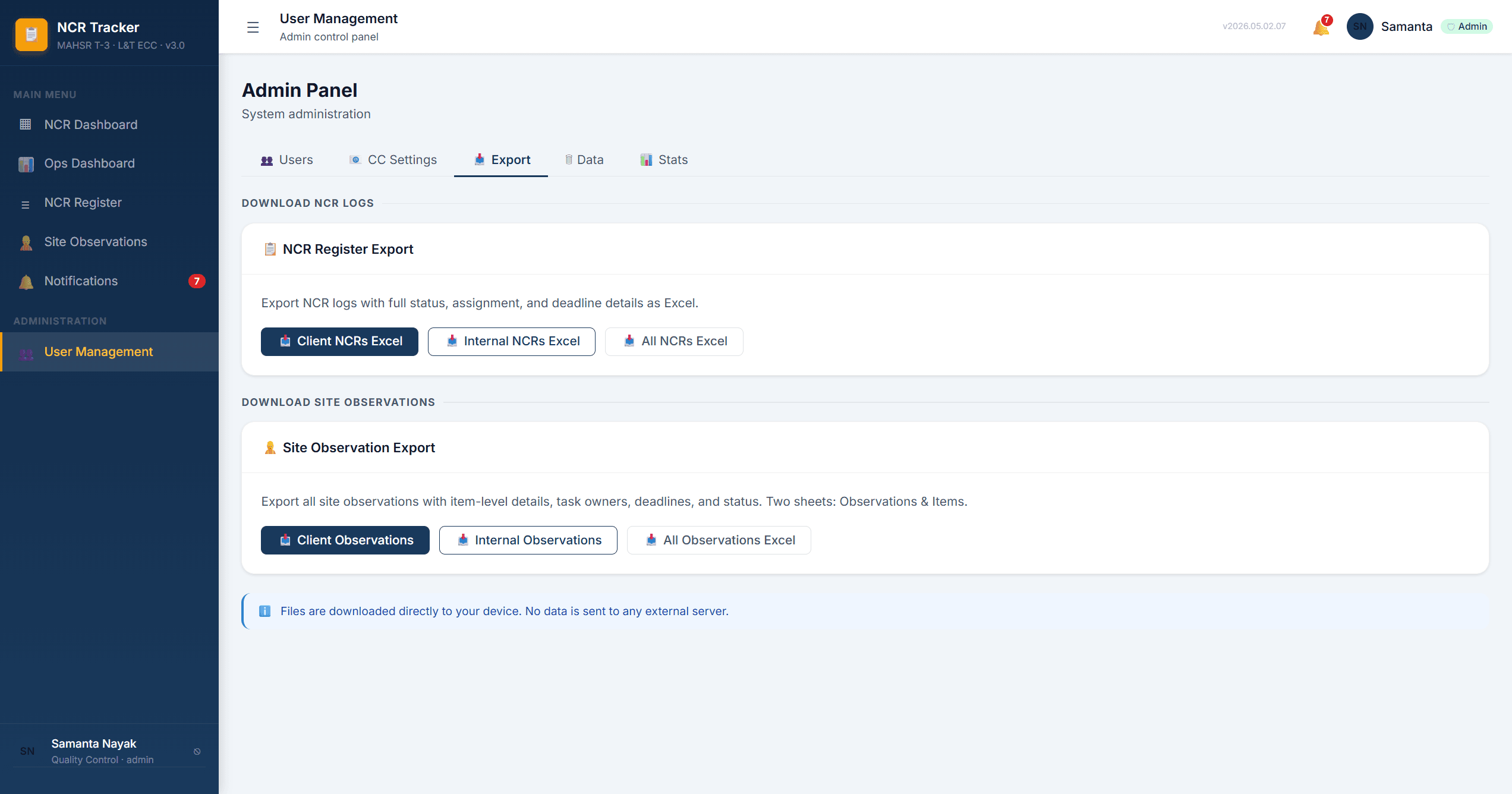Click the Site Observation Export worker icon

(x=270, y=448)
